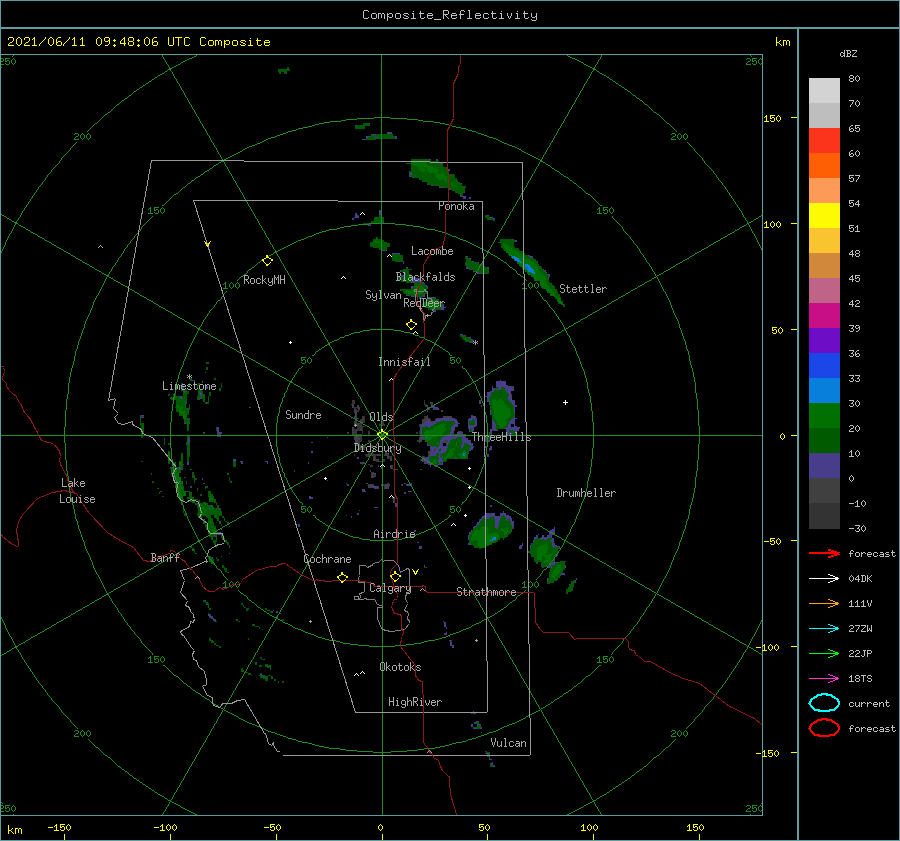Click the Drumheller town label
Screen dimensions: 900x841
click(586, 493)
